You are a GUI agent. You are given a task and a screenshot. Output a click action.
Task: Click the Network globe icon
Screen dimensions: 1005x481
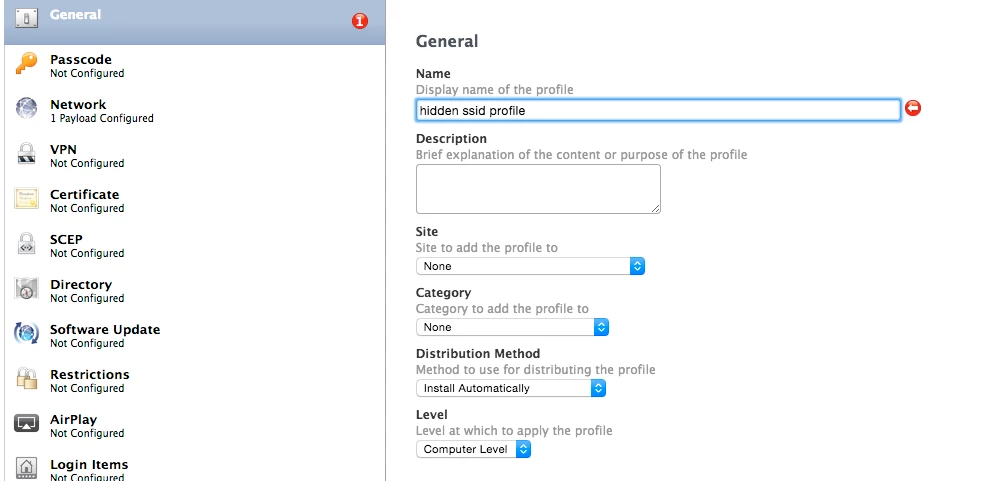tap(27, 109)
